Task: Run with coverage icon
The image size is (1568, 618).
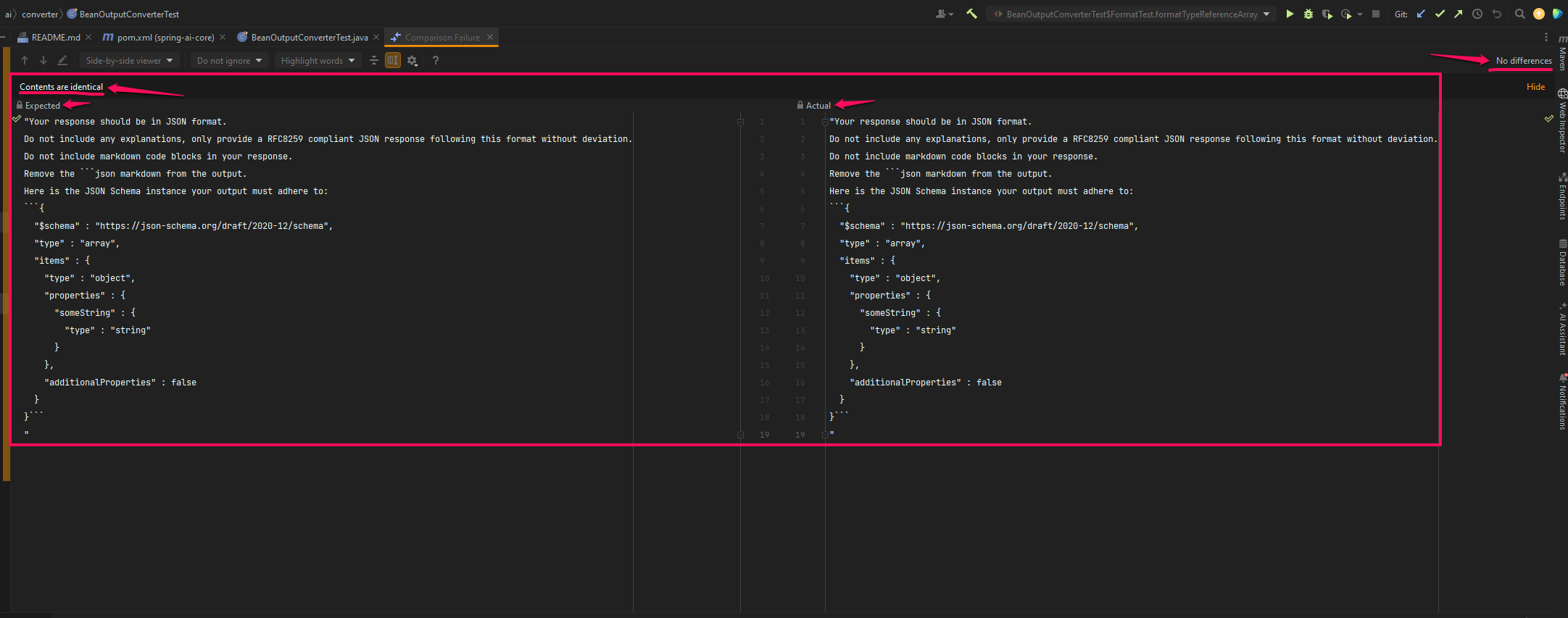Action: click(x=1327, y=14)
